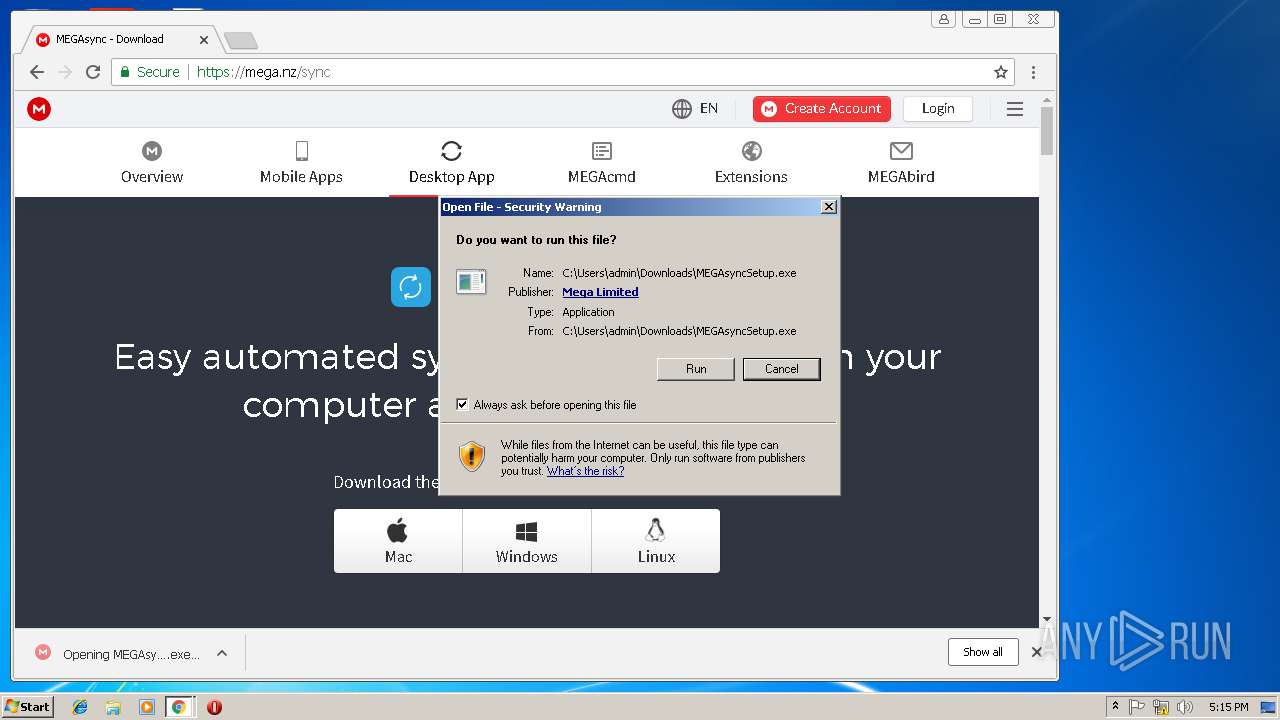
Task: Choose the Windows download button
Action: [x=527, y=541]
